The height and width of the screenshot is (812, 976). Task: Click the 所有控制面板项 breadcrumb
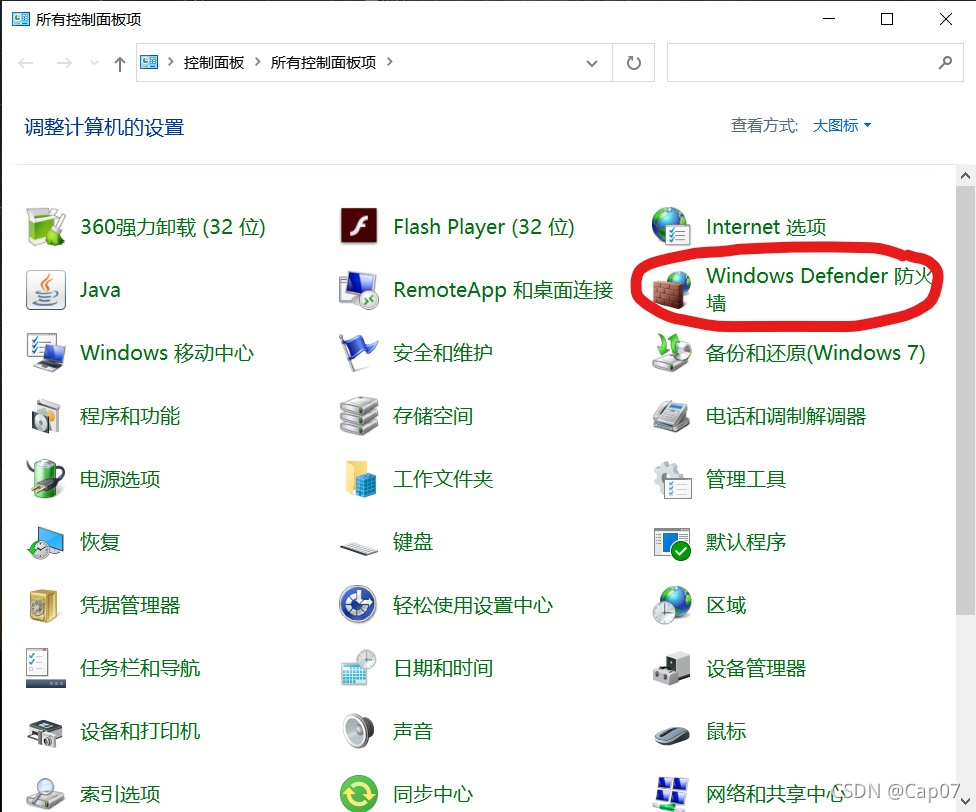[323, 62]
